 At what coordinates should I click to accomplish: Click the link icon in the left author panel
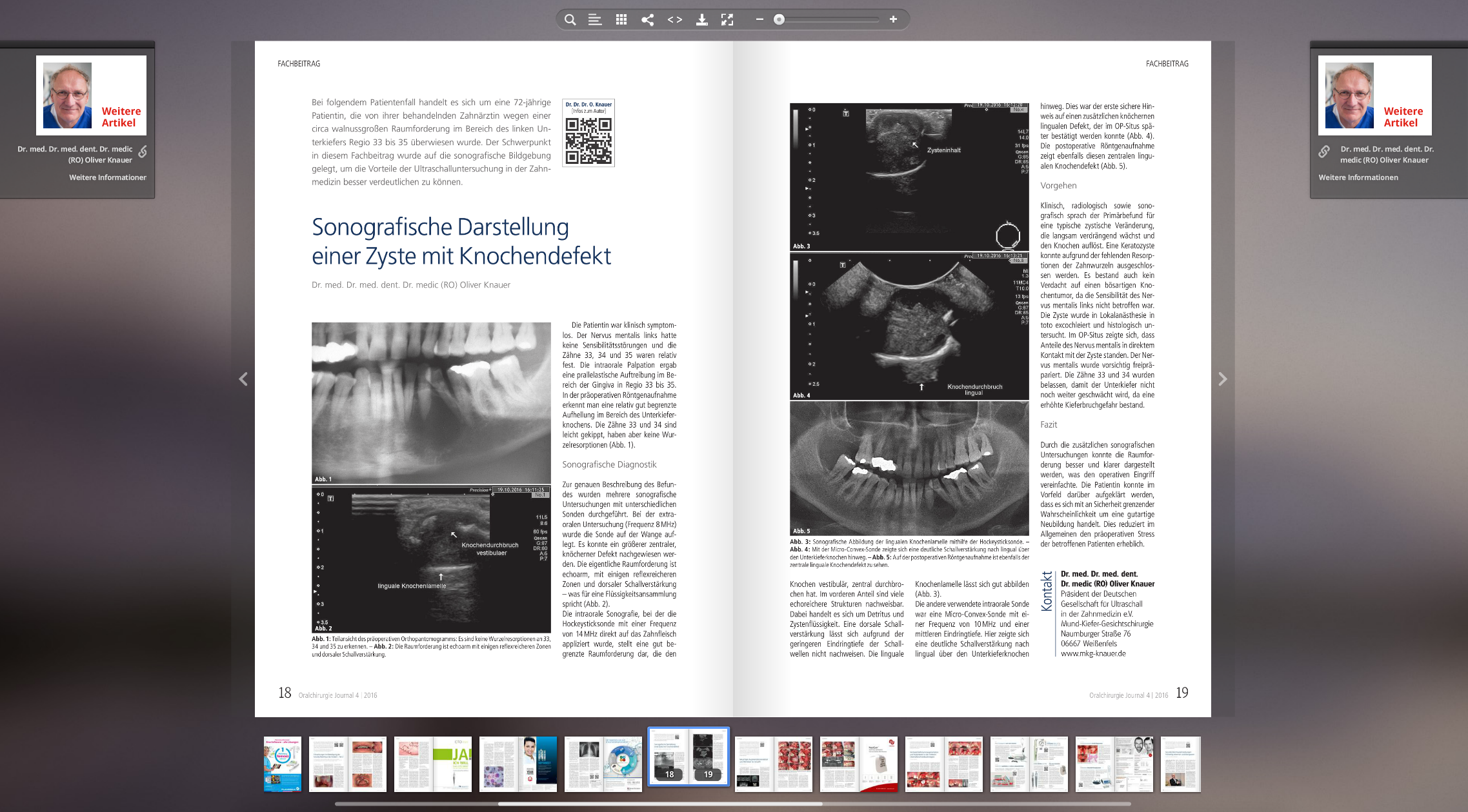point(143,152)
